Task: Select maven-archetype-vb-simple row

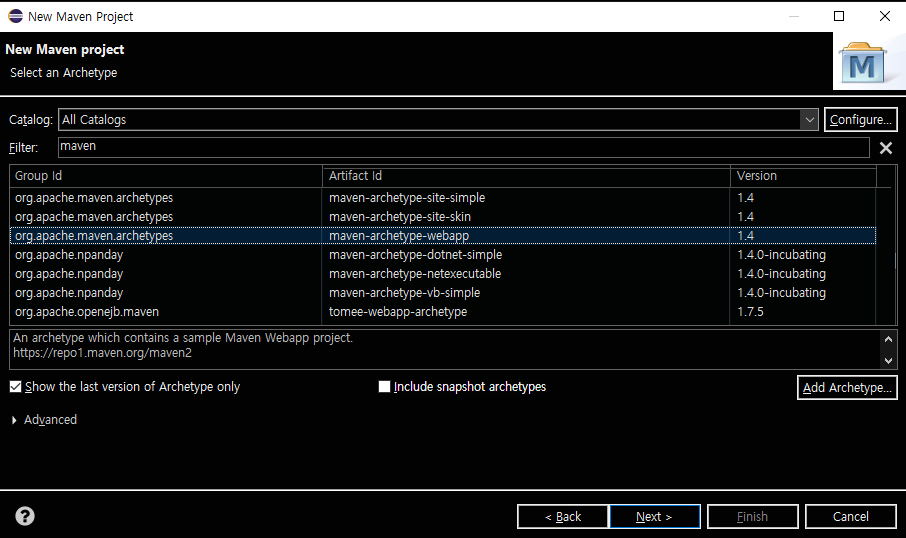Action: click(443, 293)
